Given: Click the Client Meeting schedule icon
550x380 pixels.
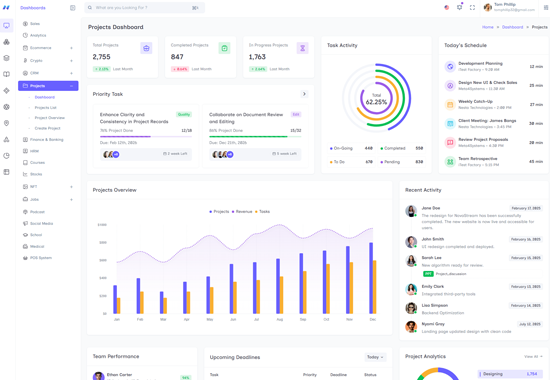Looking at the screenshot, I should tap(450, 124).
